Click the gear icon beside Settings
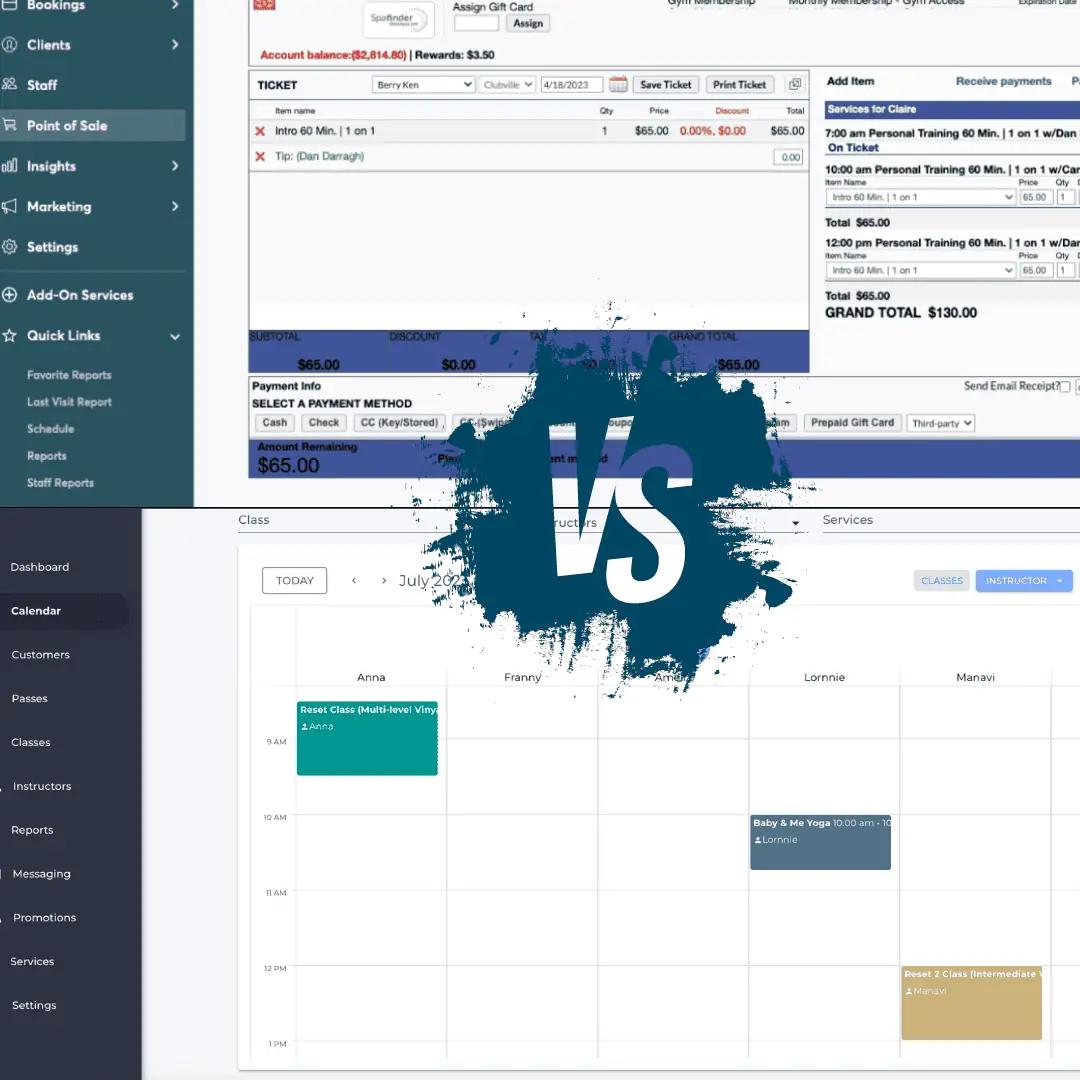1080x1080 pixels. coord(10,247)
